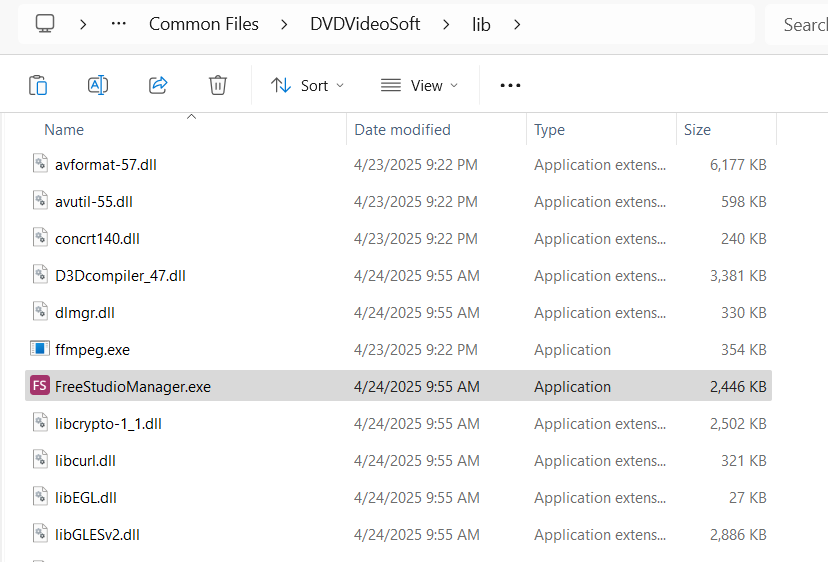Click the FS icon of FreeStudioManager.exe
This screenshot has height=562, width=828.
click(x=40, y=386)
